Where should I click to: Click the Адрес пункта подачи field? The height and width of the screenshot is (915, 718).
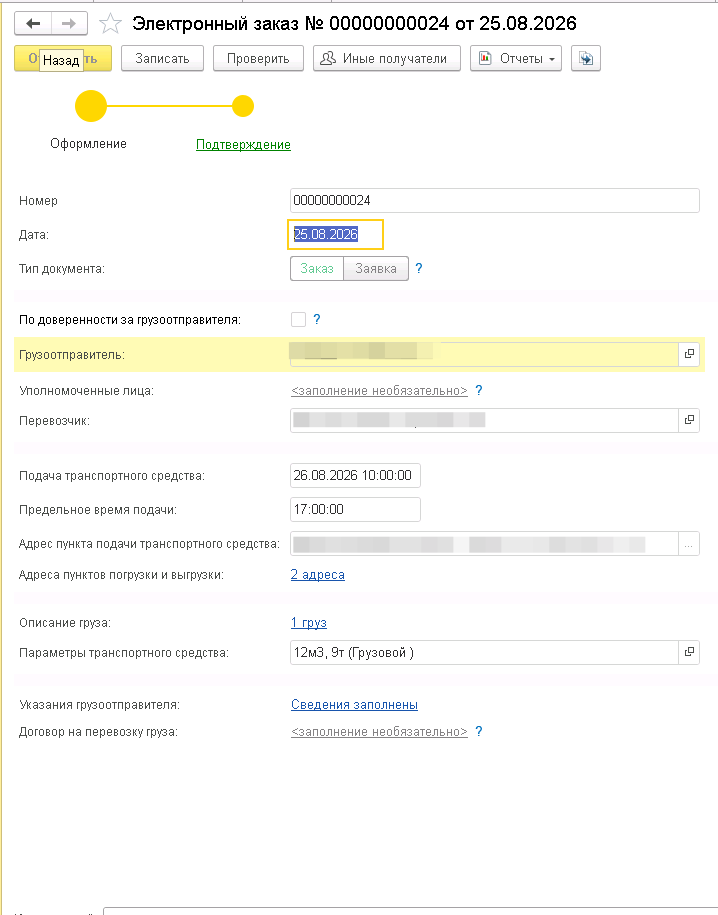coord(484,544)
